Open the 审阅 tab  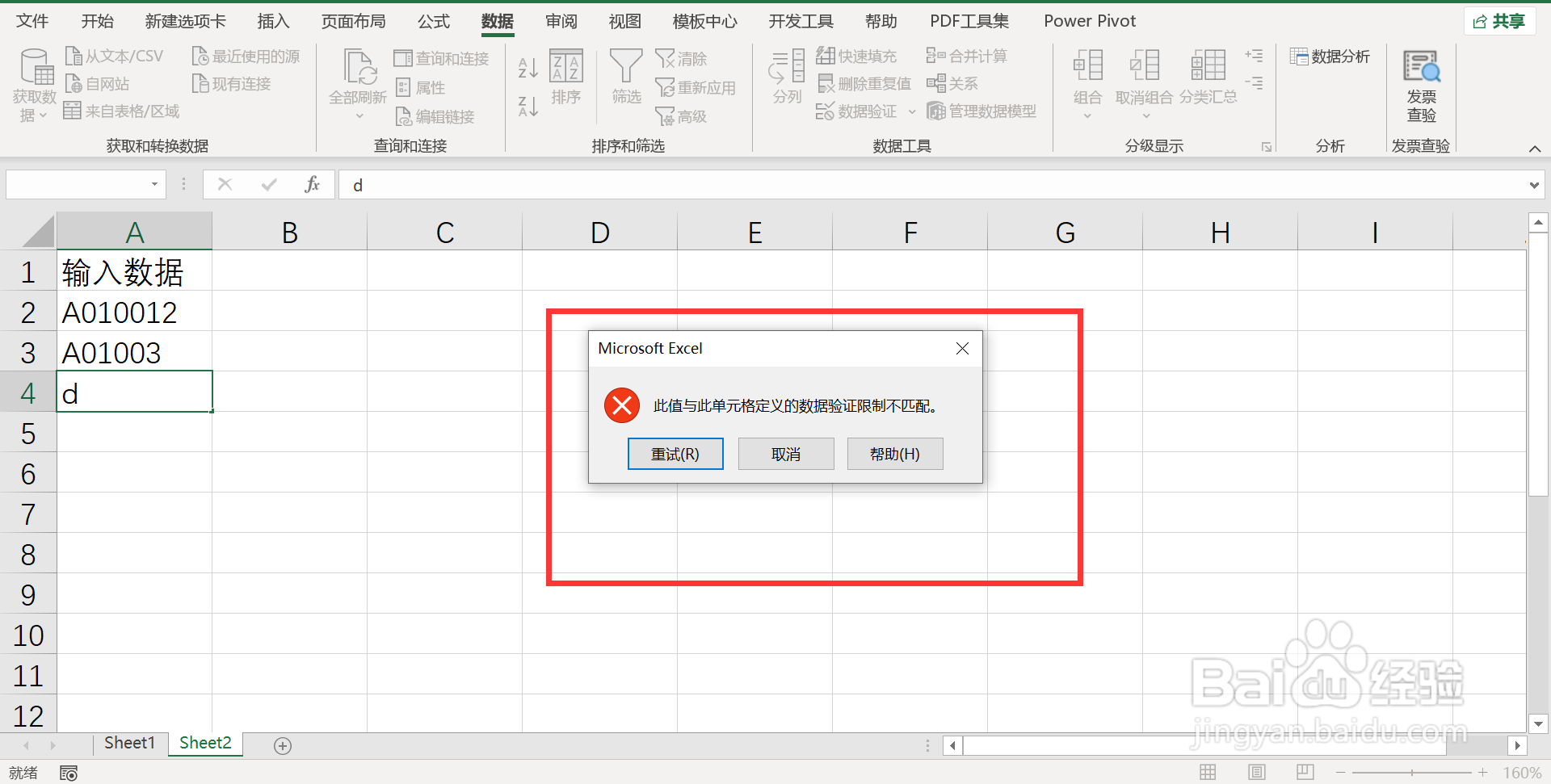[561, 21]
